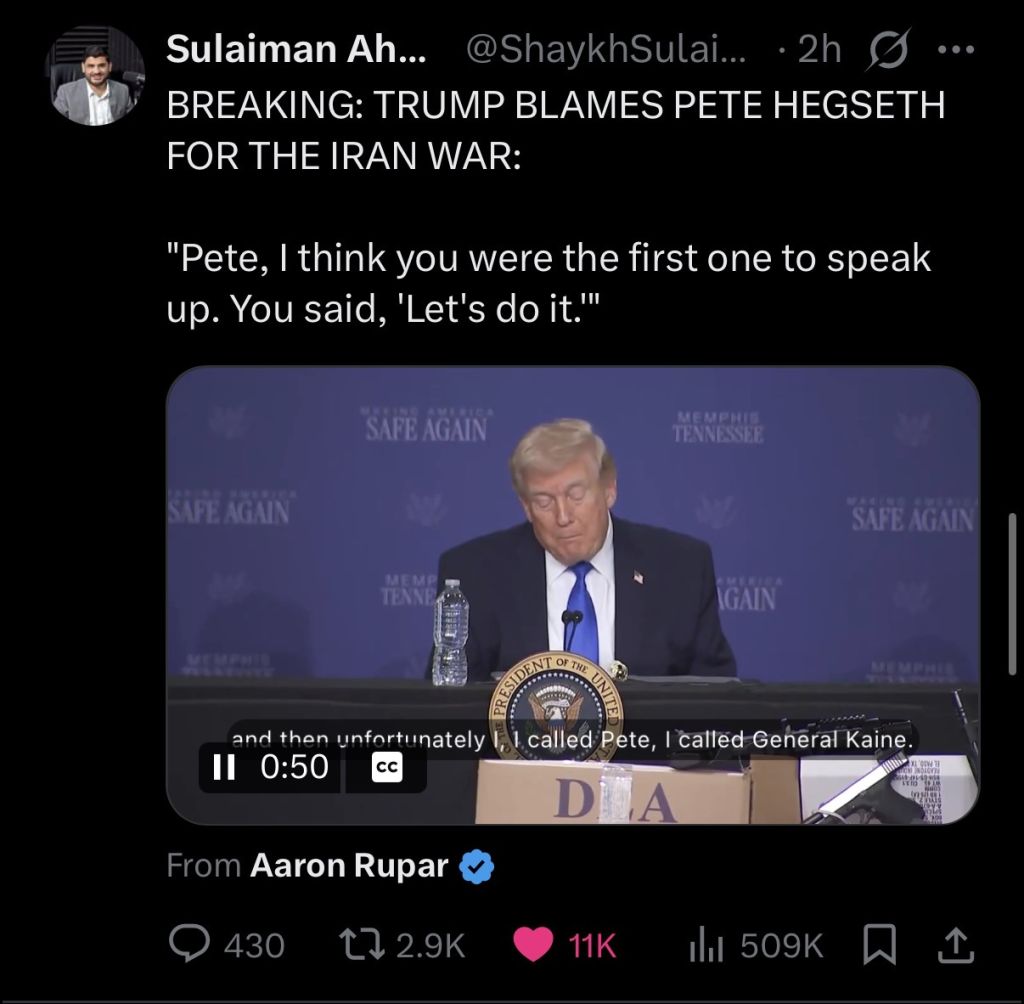Open the three-dot more options menu
The height and width of the screenshot is (1004, 1024).
[955, 49]
